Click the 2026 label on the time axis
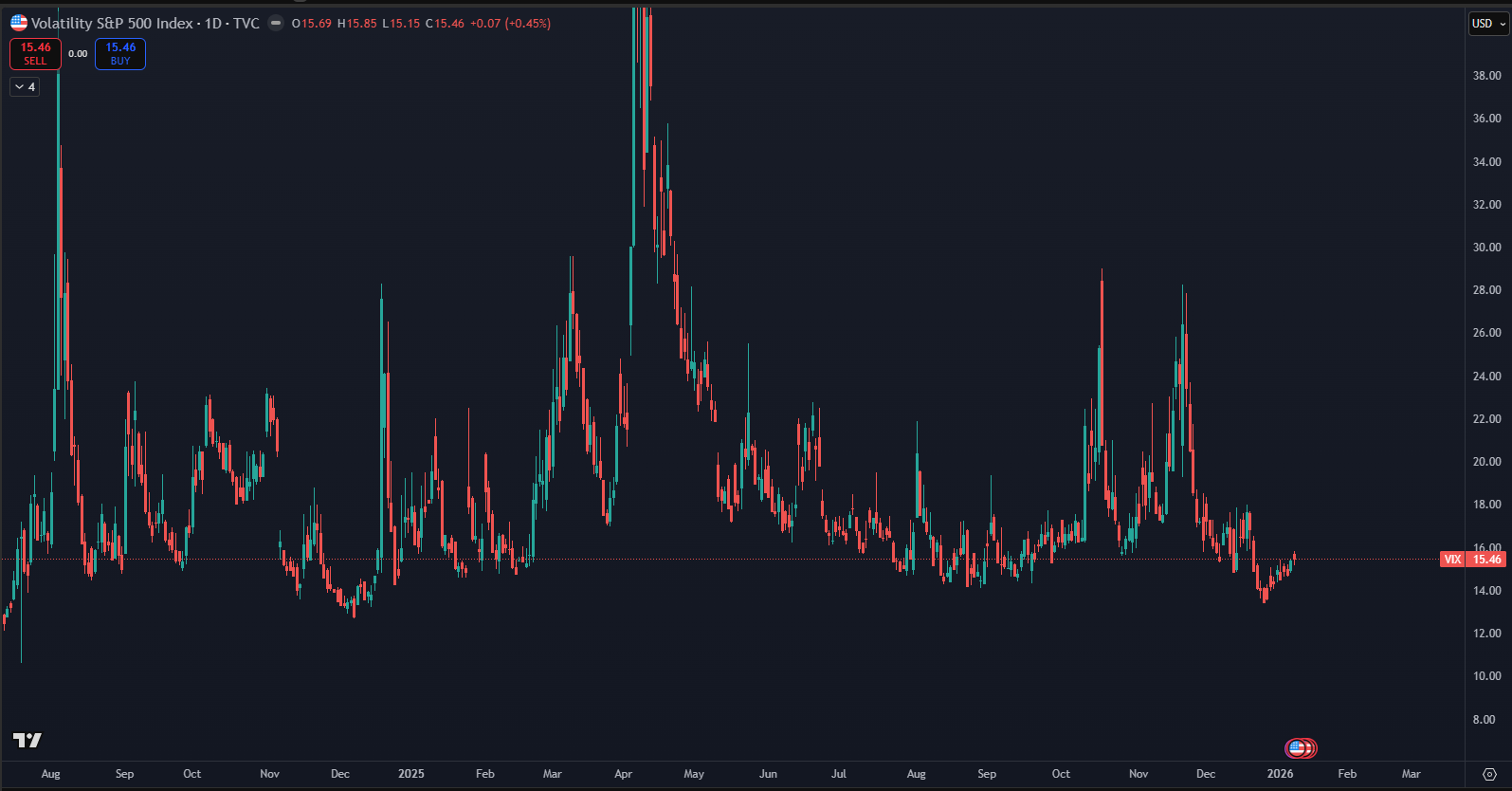1512x791 pixels. pos(1280,774)
